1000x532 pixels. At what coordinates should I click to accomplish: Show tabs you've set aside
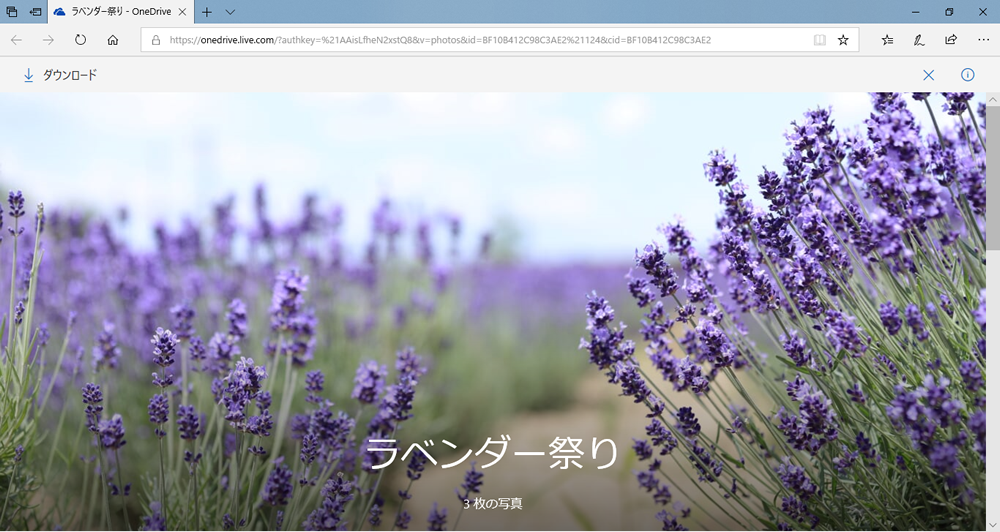[11, 11]
